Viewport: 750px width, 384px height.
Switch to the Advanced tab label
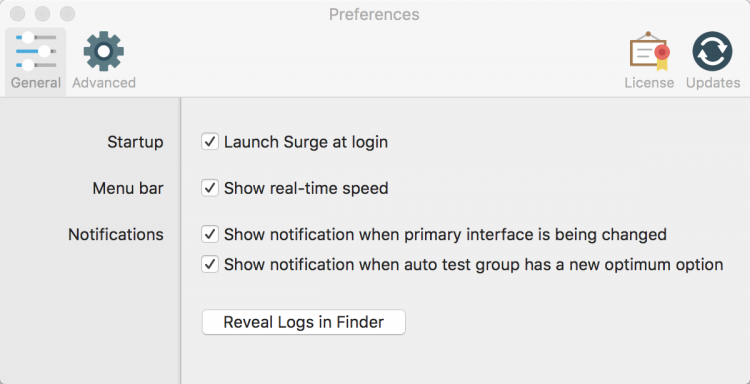(x=104, y=83)
